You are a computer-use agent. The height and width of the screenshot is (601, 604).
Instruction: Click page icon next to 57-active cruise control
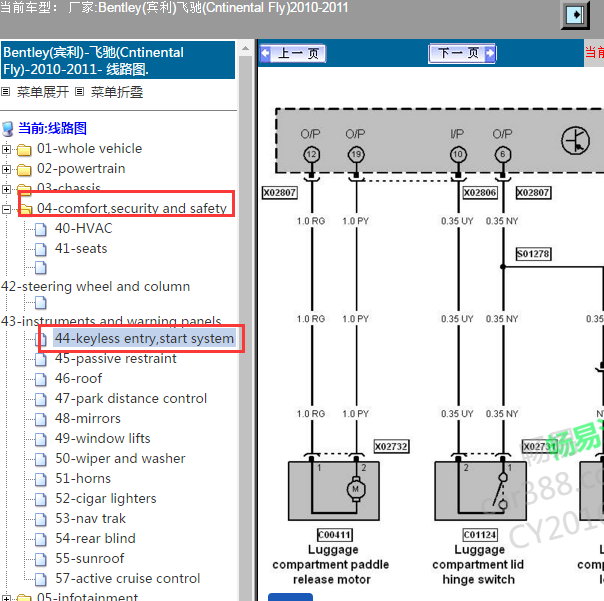[x=41, y=579]
